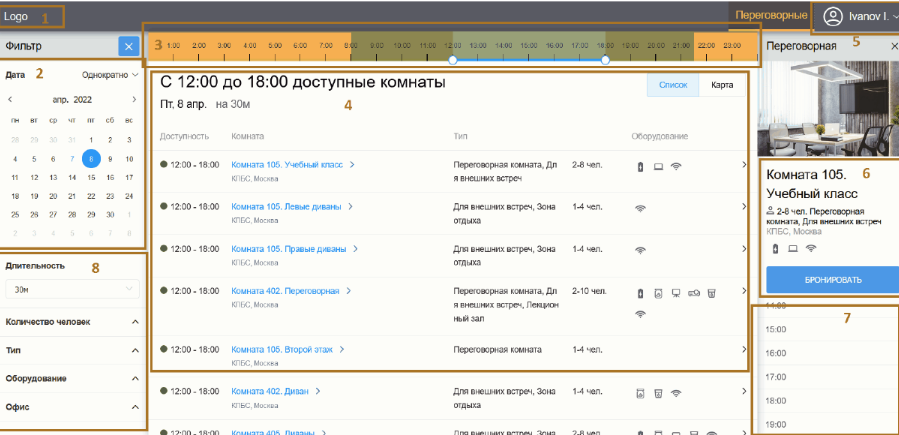This screenshot has width=899, height=435.
Task: Click the room photo thumbnail
Action: pyautogui.click(x=828, y=108)
